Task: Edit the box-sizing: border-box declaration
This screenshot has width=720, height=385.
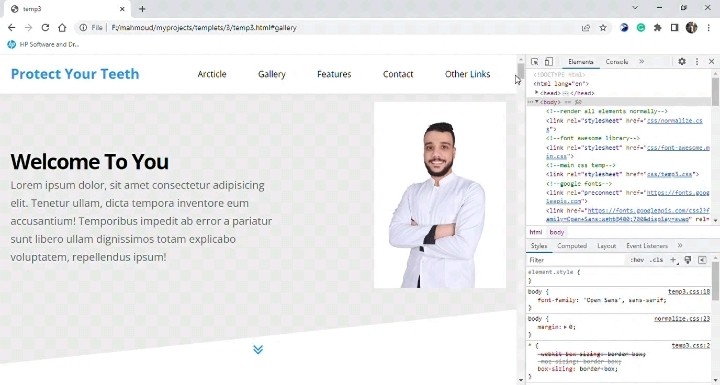Action: pyautogui.click(x=578, y=368)
